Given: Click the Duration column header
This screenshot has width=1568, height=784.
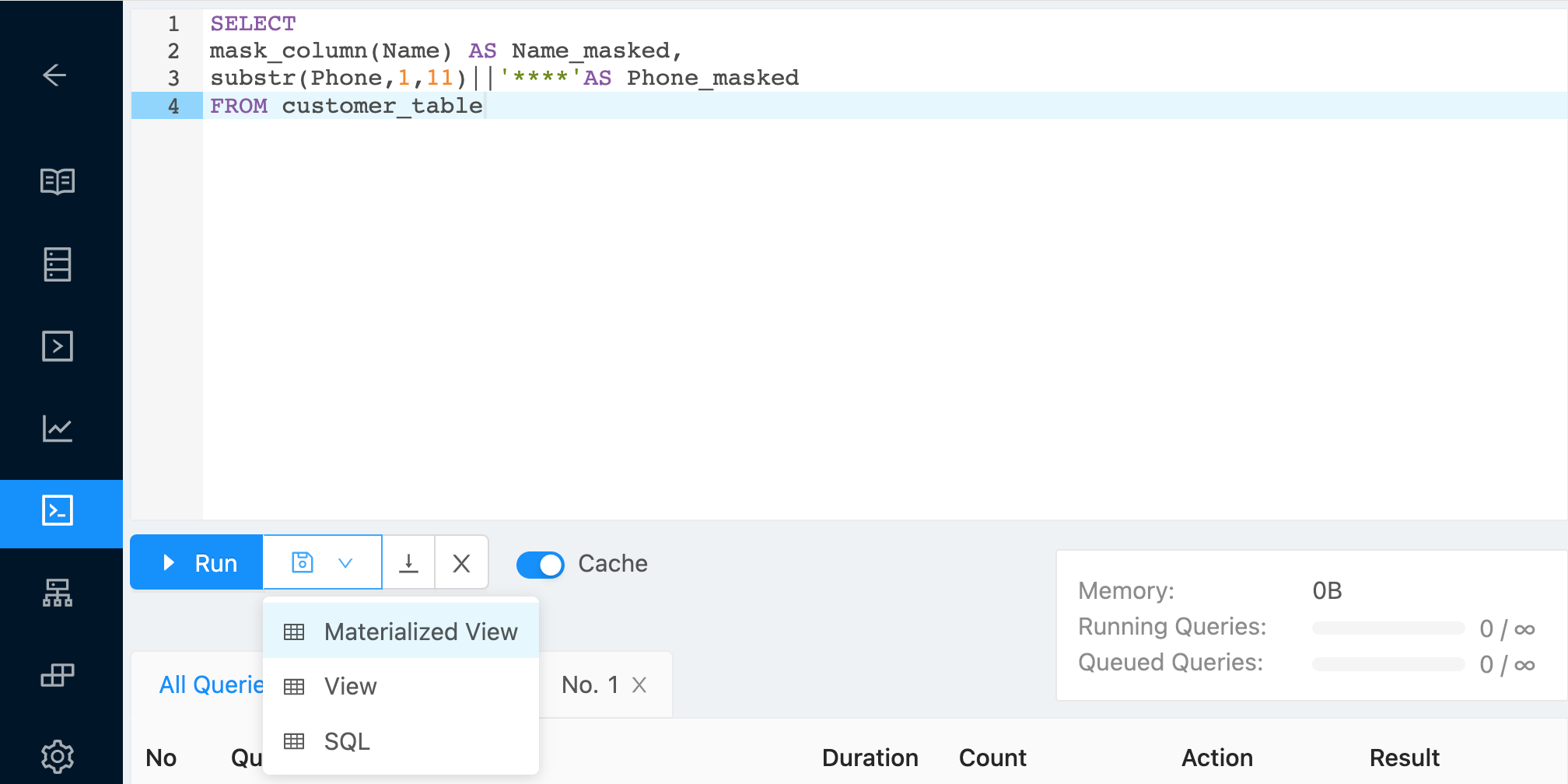Looking at the screenshot, I should pos(870,758).
